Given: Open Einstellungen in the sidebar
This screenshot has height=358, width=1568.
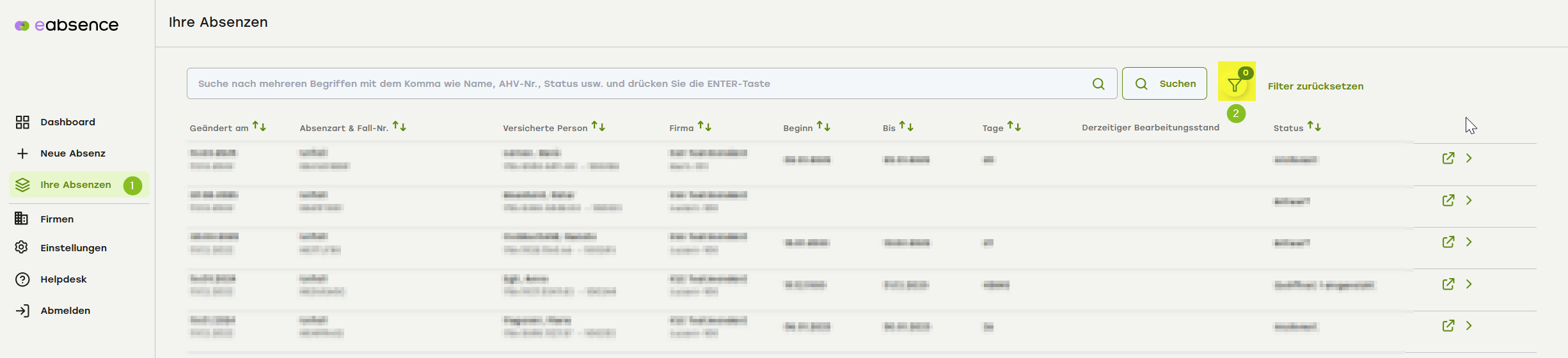Looking at the screenshot, I should click(73, 248).
